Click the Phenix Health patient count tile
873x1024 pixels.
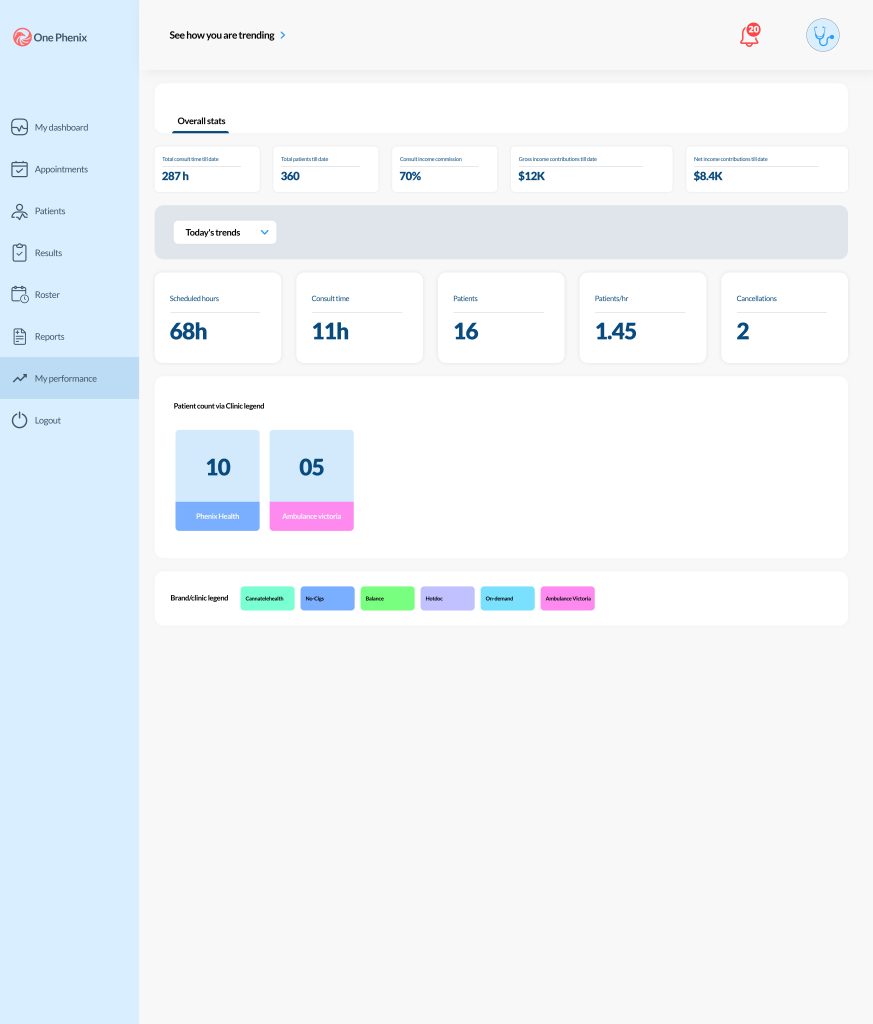coord(217,480)
